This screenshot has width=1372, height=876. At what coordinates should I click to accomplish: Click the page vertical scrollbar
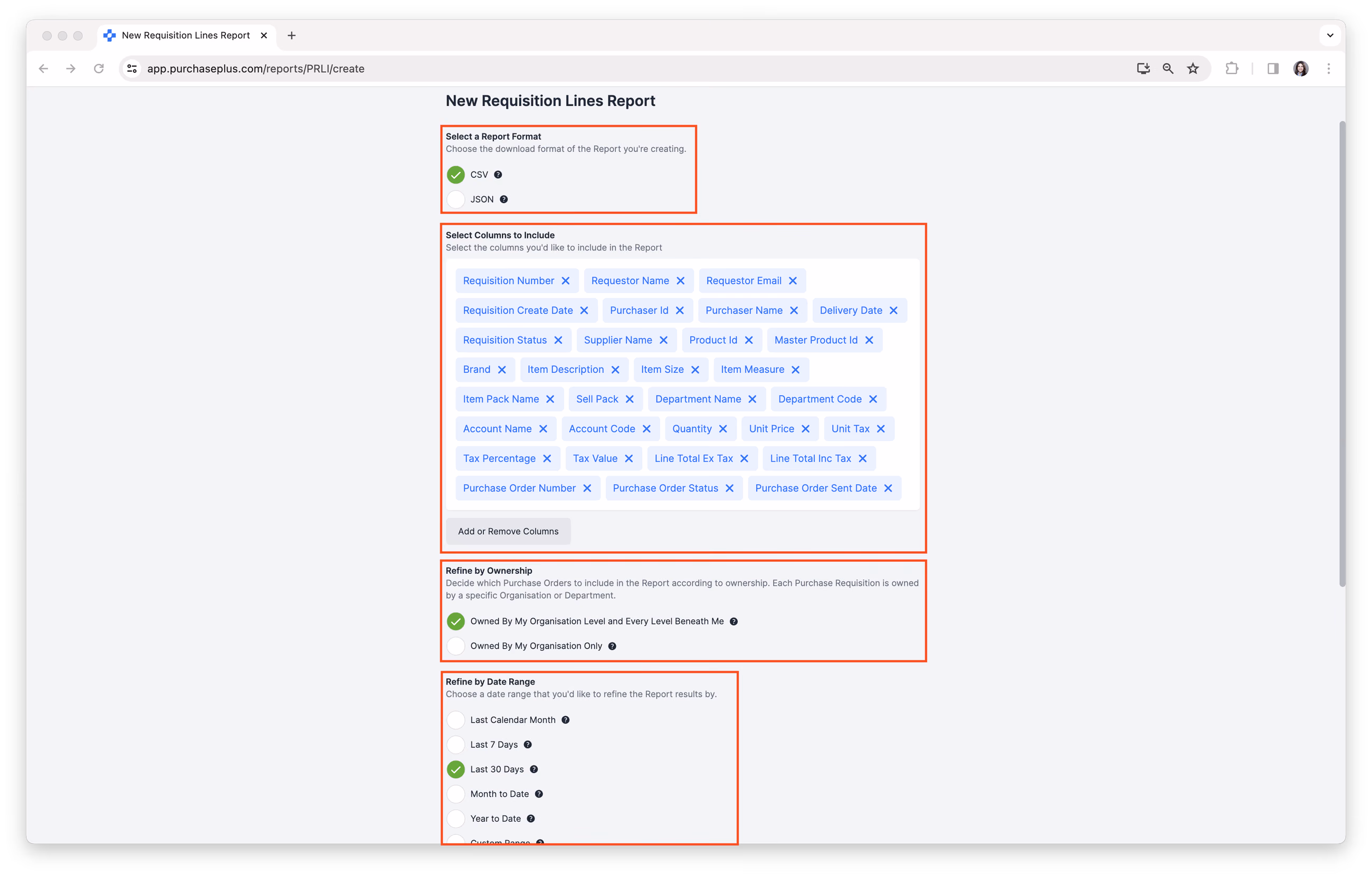coord(1342,354)
